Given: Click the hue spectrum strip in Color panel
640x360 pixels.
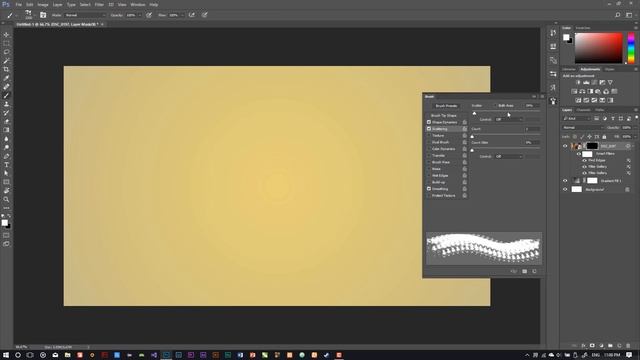Looking at the screenshot, I should pyautogui.click(x=631, y=48).
